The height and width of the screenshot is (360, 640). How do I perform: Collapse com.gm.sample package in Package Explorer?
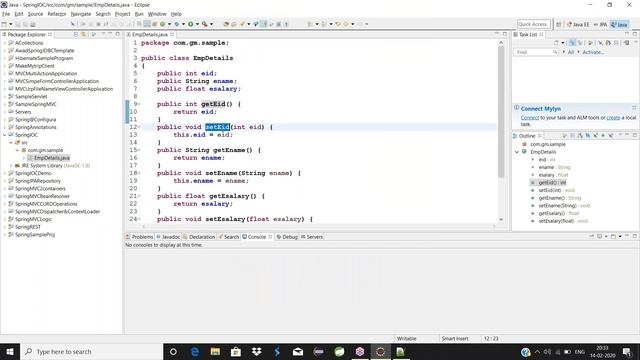[x=17, y=150]
